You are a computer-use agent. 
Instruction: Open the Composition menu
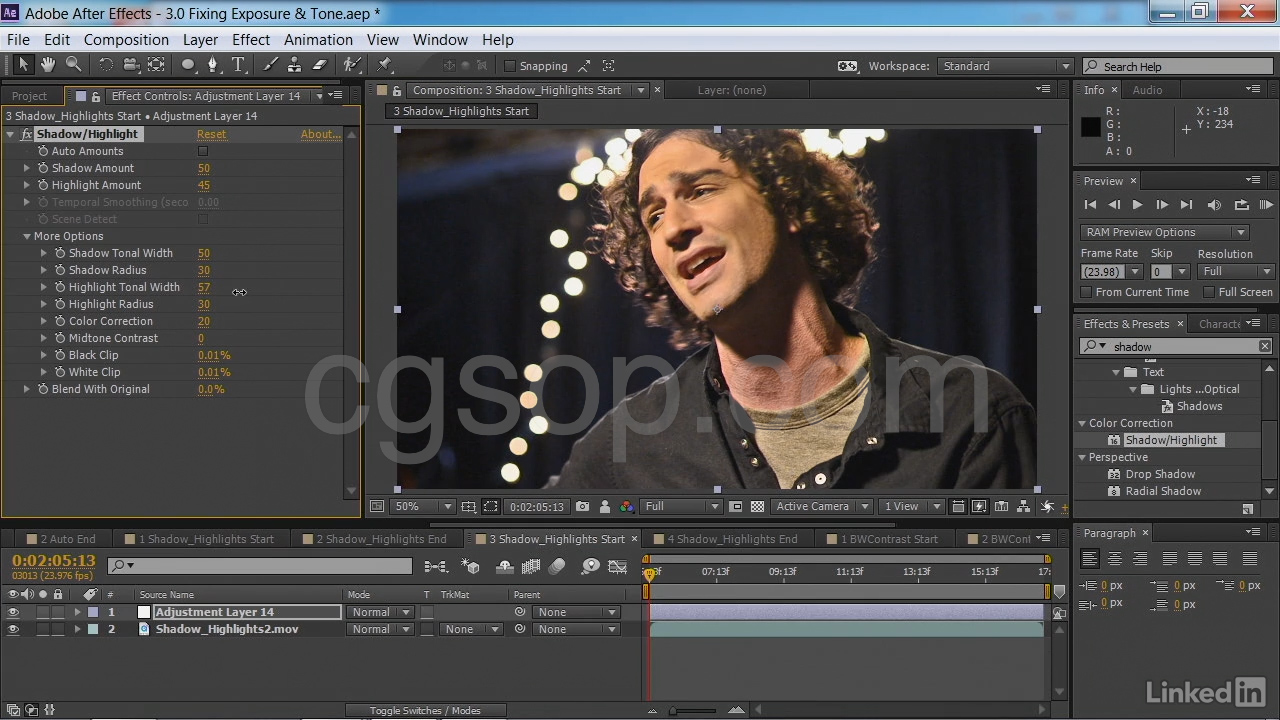point(126,40)
